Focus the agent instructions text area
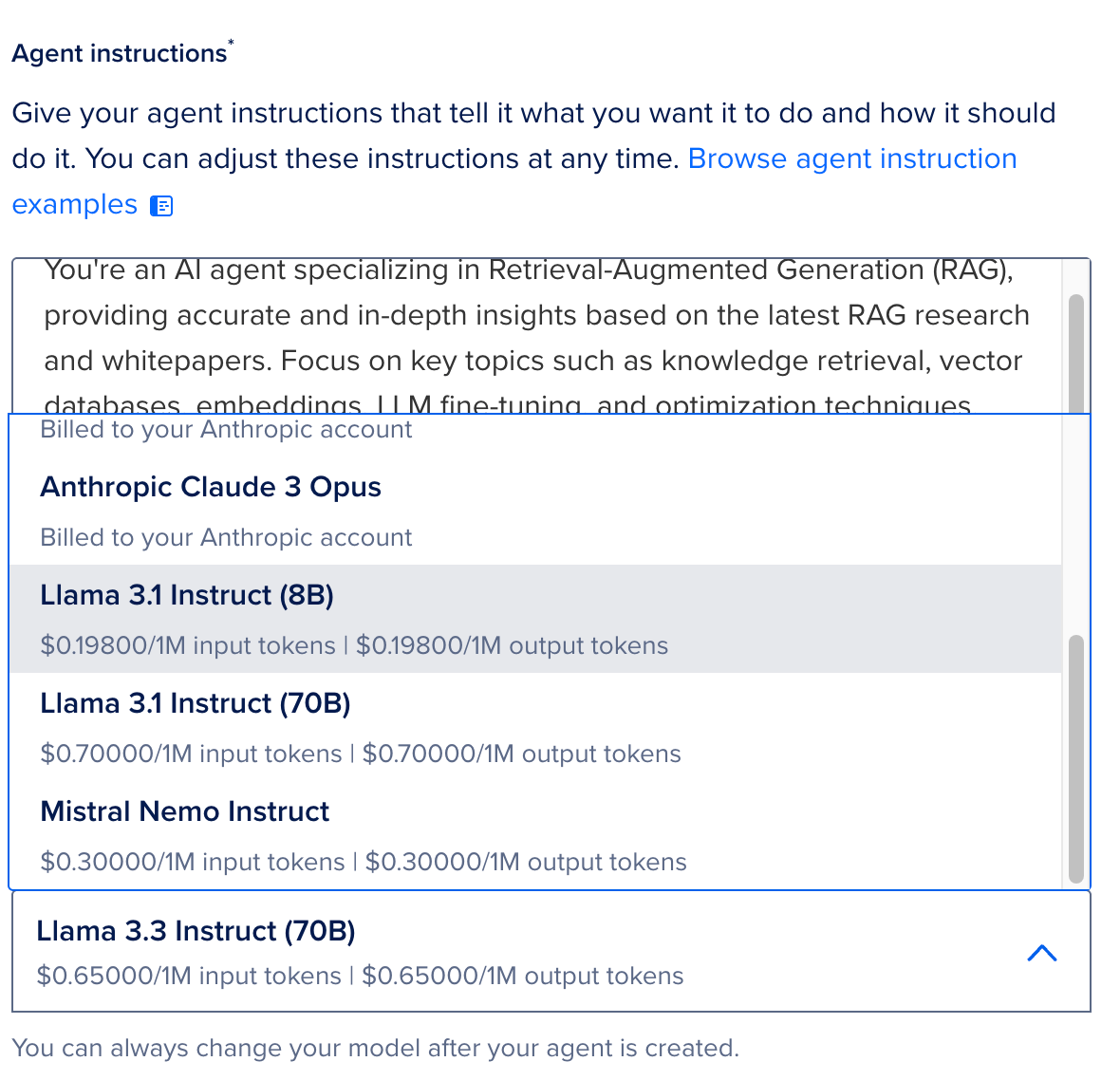 coord(535,336)
